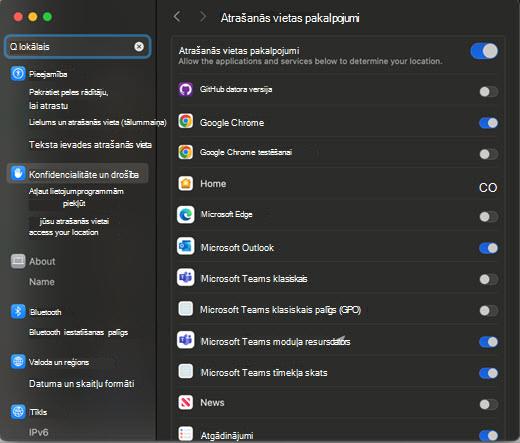Viewport: 520px width, 443px height.
Task: Disable location access for Microsoft Outlook
Action: click(489, 248)
